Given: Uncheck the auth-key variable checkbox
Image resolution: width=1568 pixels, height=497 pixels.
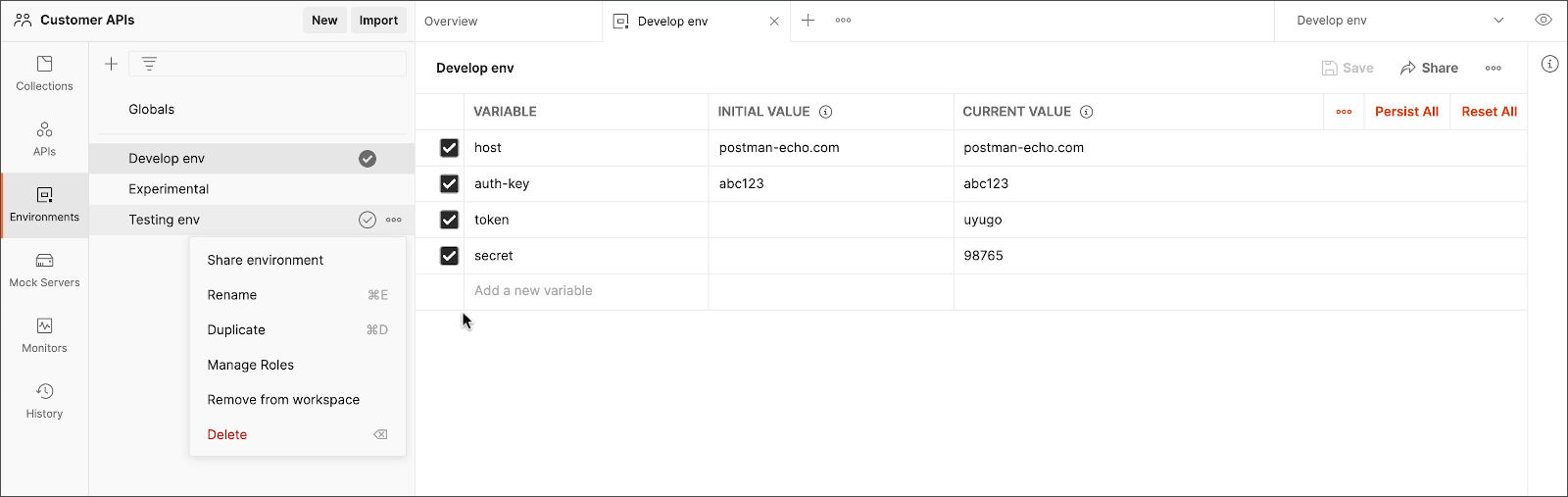Looking at the screenshot, I should click(449, 183).
